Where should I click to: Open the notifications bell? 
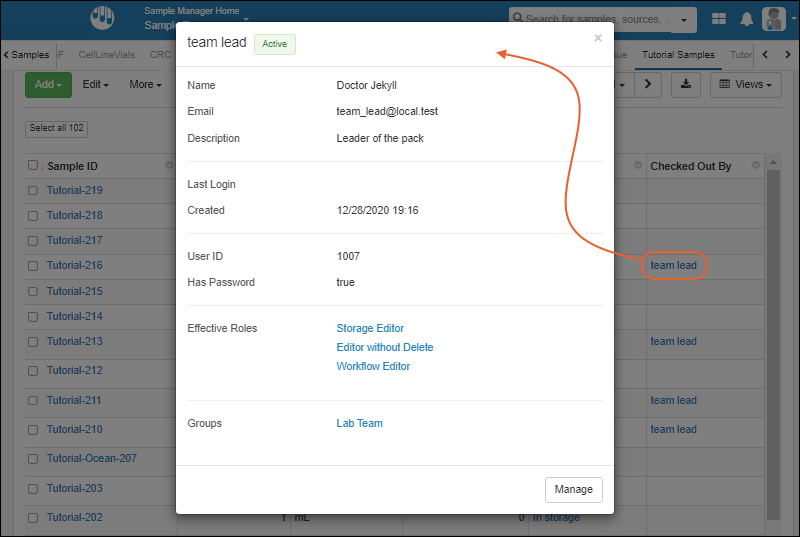click(746, 19)
